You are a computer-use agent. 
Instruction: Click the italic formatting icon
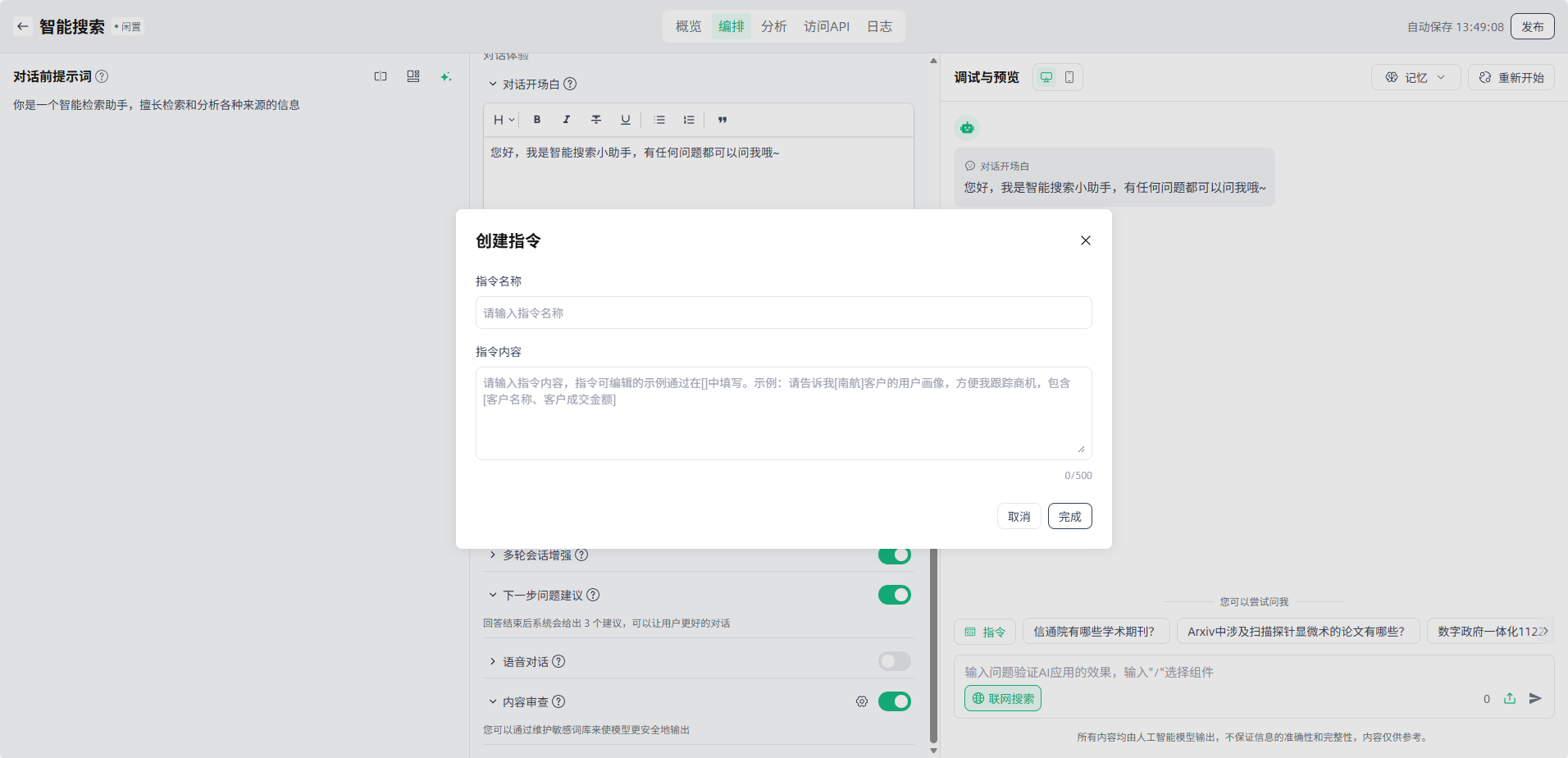[567, 120]
